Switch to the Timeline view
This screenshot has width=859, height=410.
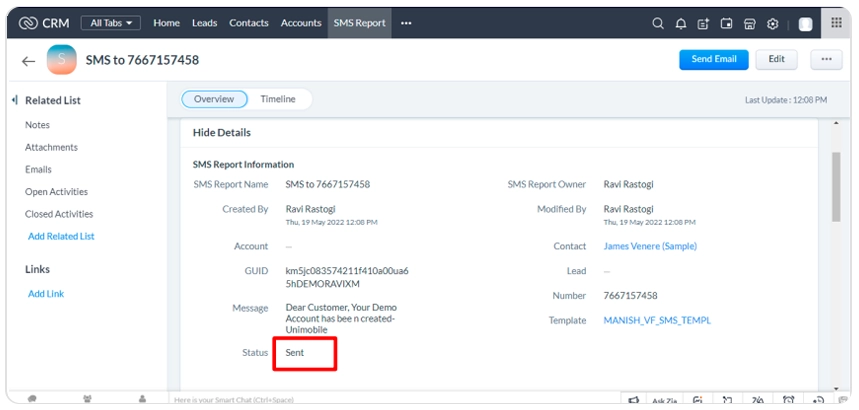278,99
